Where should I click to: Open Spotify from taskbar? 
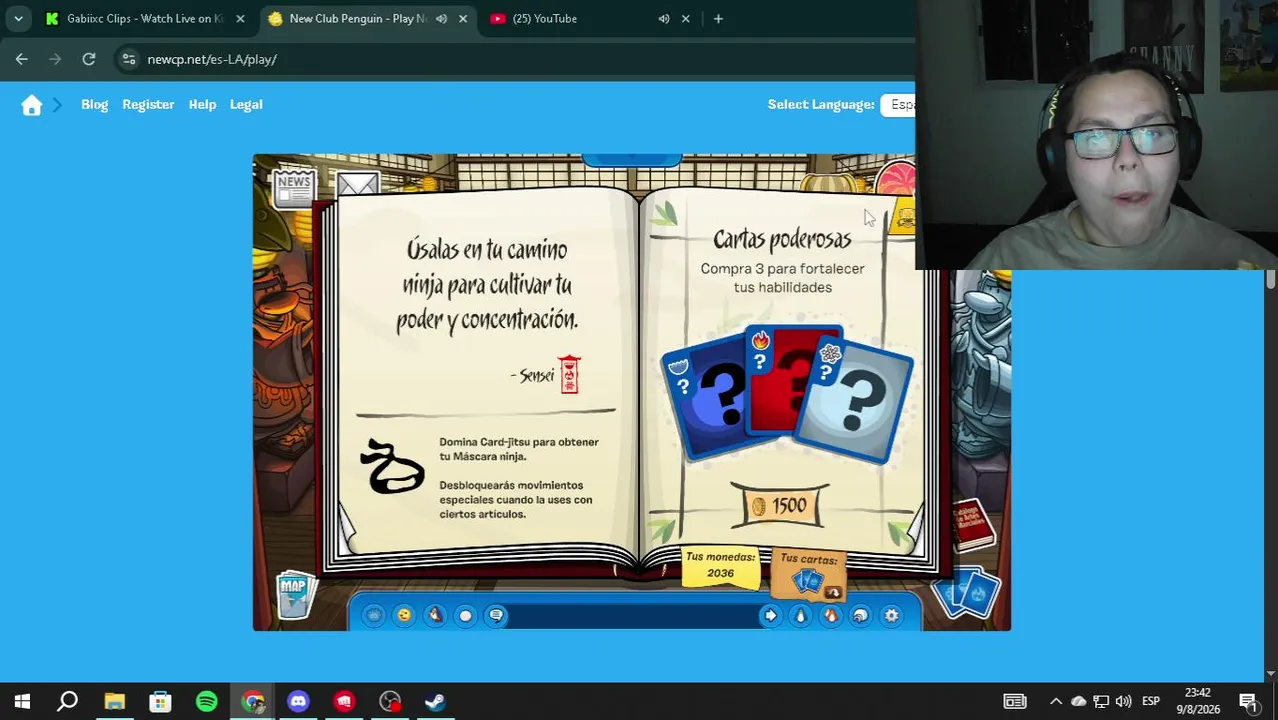pyautogui.click(x=206, y=701)
